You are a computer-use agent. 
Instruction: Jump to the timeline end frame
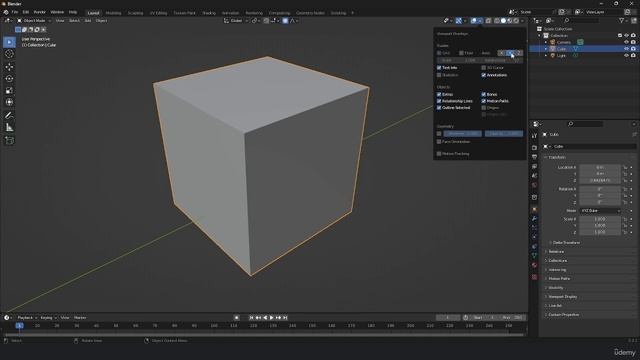click(285, 318)
